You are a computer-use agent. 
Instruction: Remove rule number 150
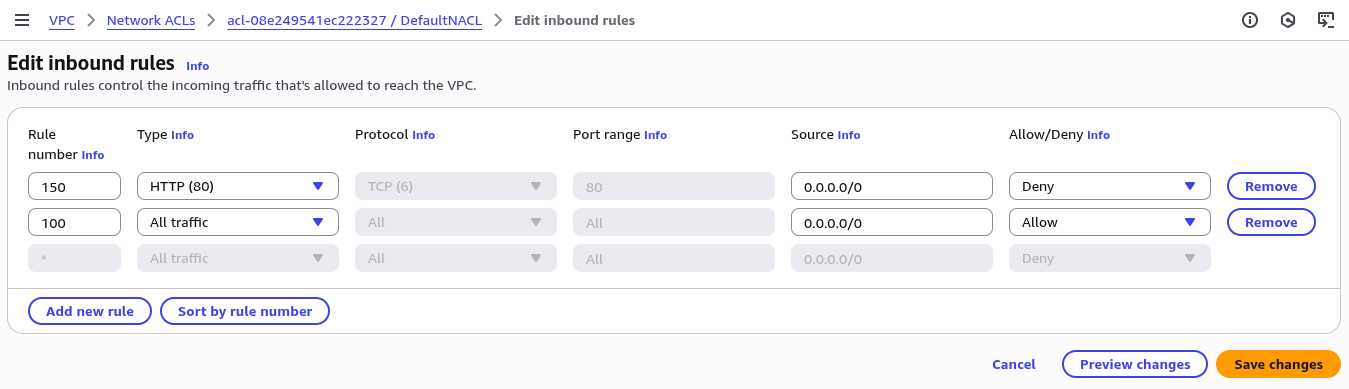pos(1271,186)
